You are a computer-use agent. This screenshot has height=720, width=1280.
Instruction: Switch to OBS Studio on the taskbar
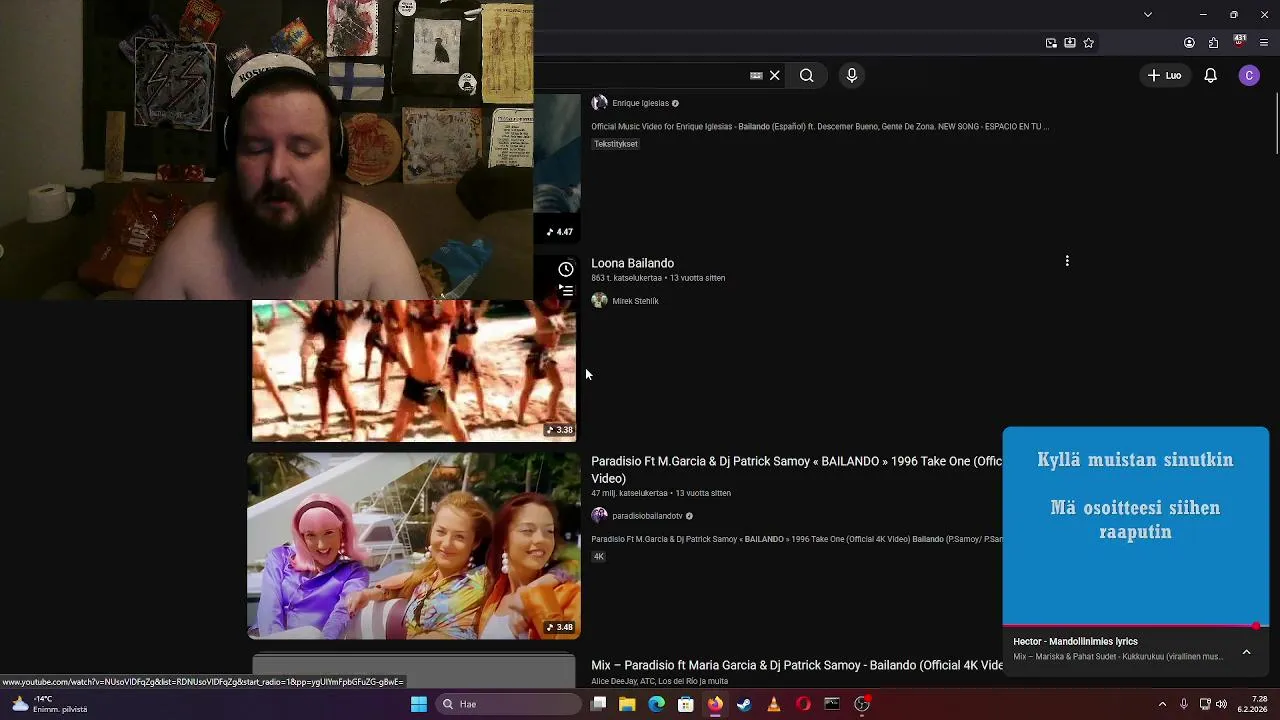(862, 704)
